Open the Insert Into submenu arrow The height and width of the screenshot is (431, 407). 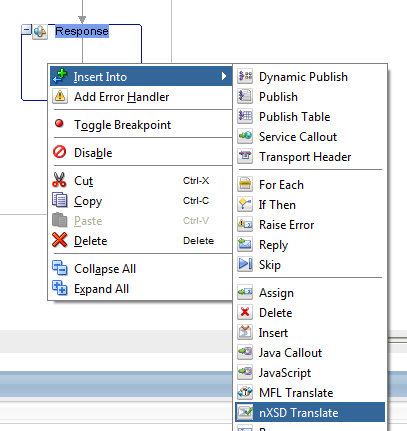(224, 76)
